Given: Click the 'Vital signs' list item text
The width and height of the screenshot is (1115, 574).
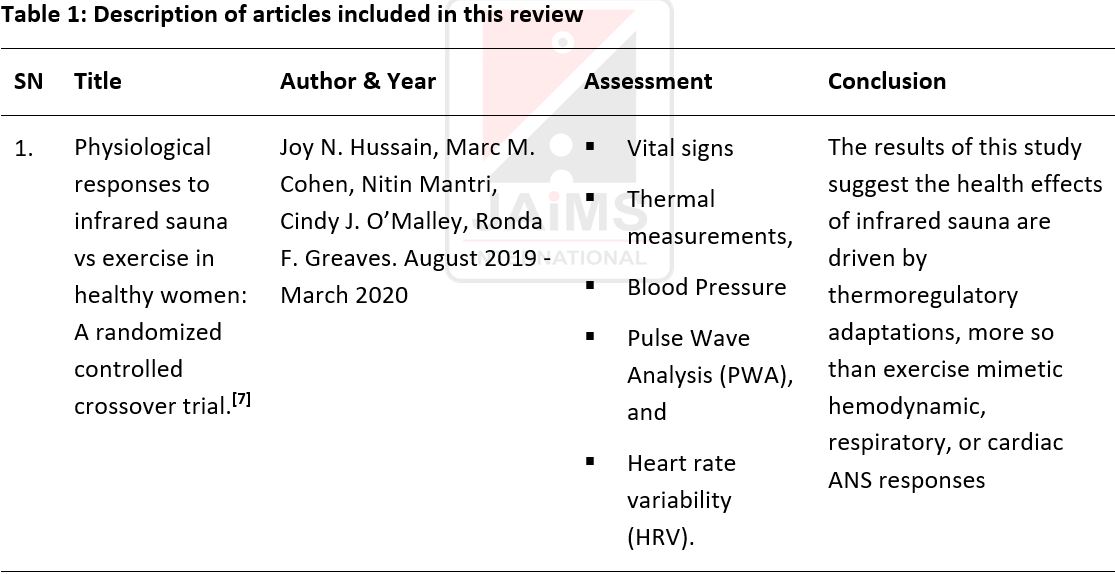Looking at the screenshot, I should pyautogui.click(x=680, y=149).
